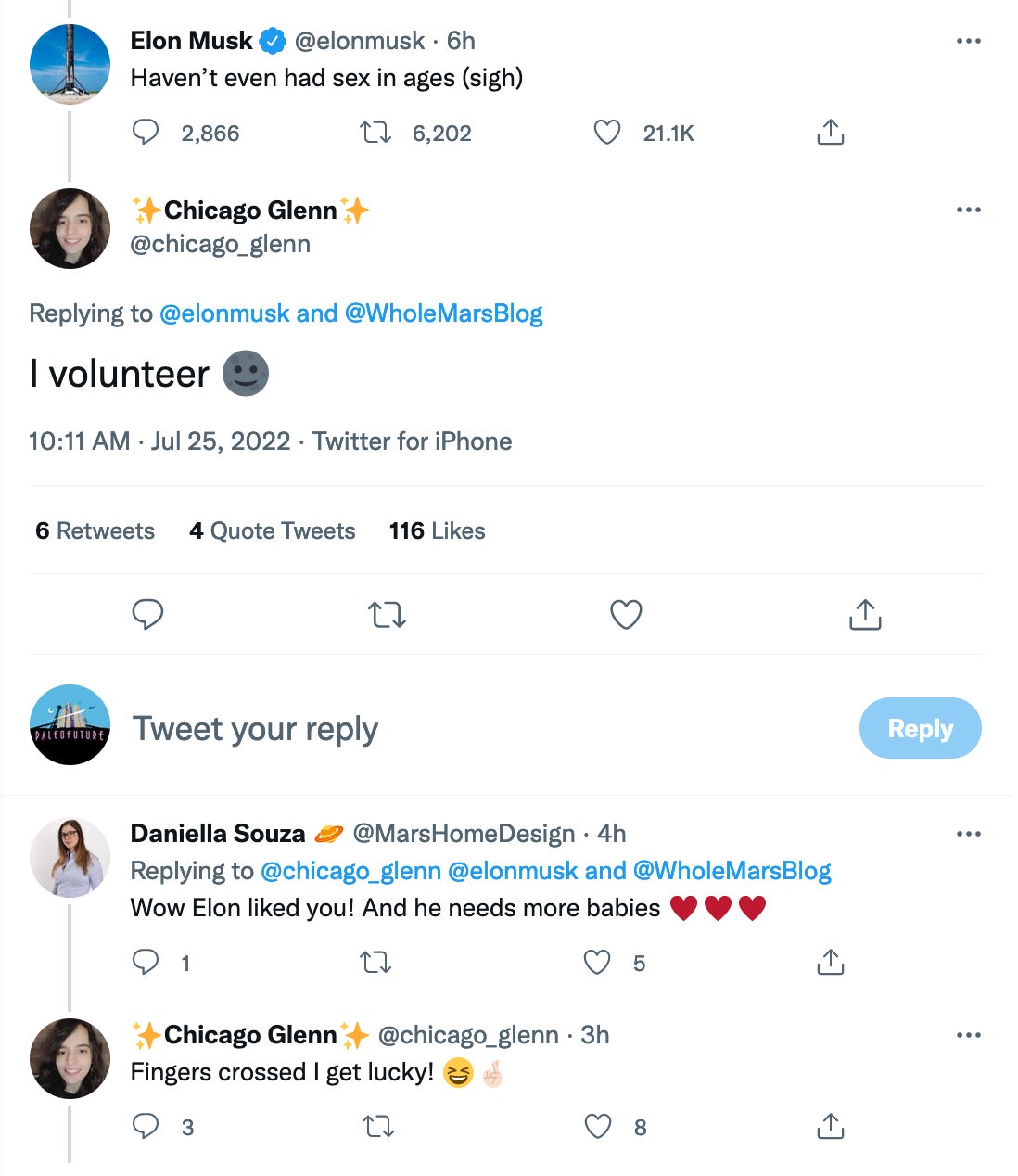Click the reply bubble icon on Daniella Souza's tweet
The height and width of the screenshot is (1176, 1018).
tap(146, 963)
